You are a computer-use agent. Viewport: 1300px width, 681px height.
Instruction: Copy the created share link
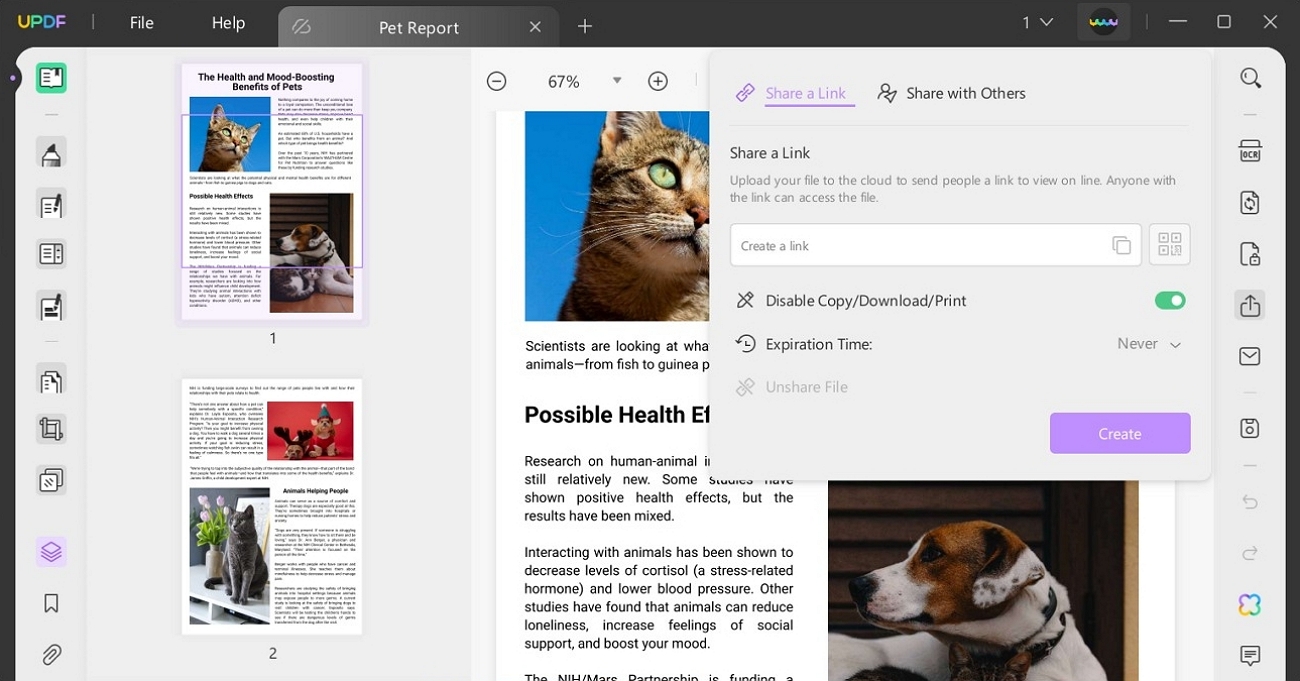click(1122, 245)
